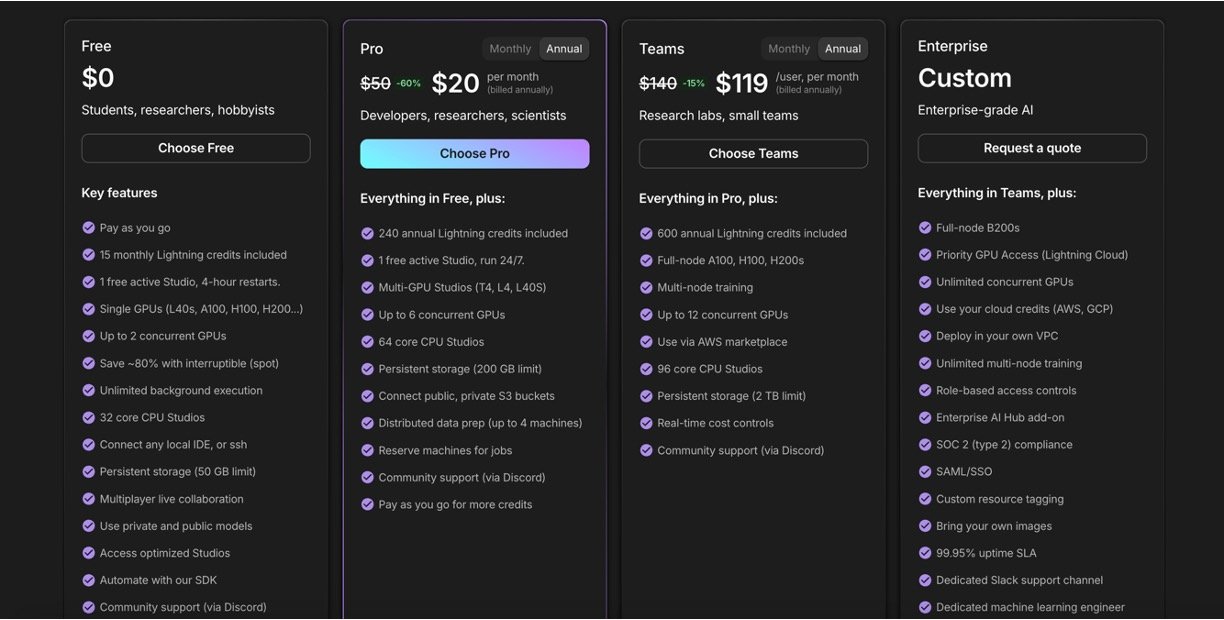This screenshot has height=620, width=1224.
Task: Click the checkmark icon beside Pay as you go
Action: pos(88,228)
